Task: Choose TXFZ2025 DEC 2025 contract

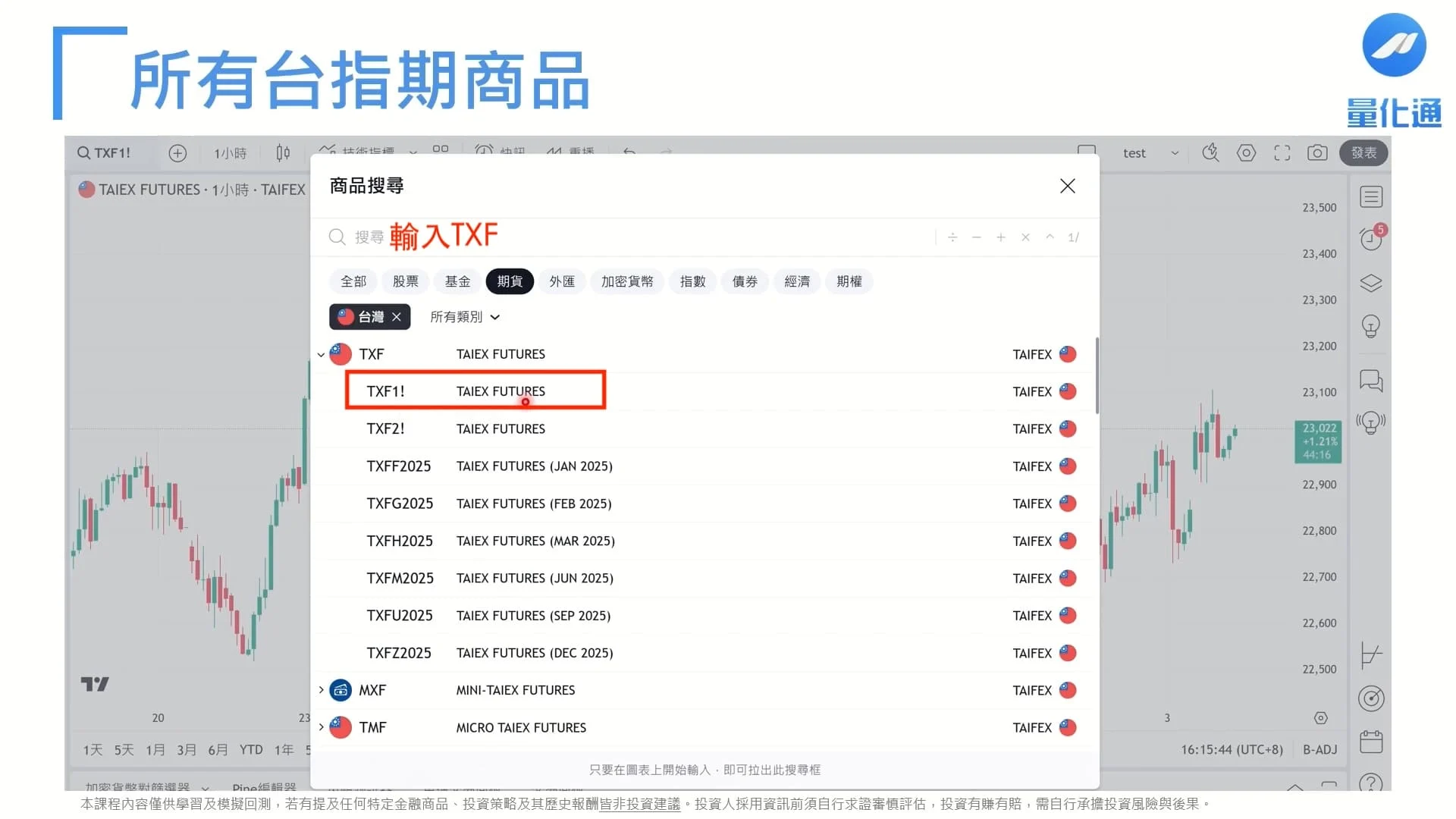Action: 702,653
